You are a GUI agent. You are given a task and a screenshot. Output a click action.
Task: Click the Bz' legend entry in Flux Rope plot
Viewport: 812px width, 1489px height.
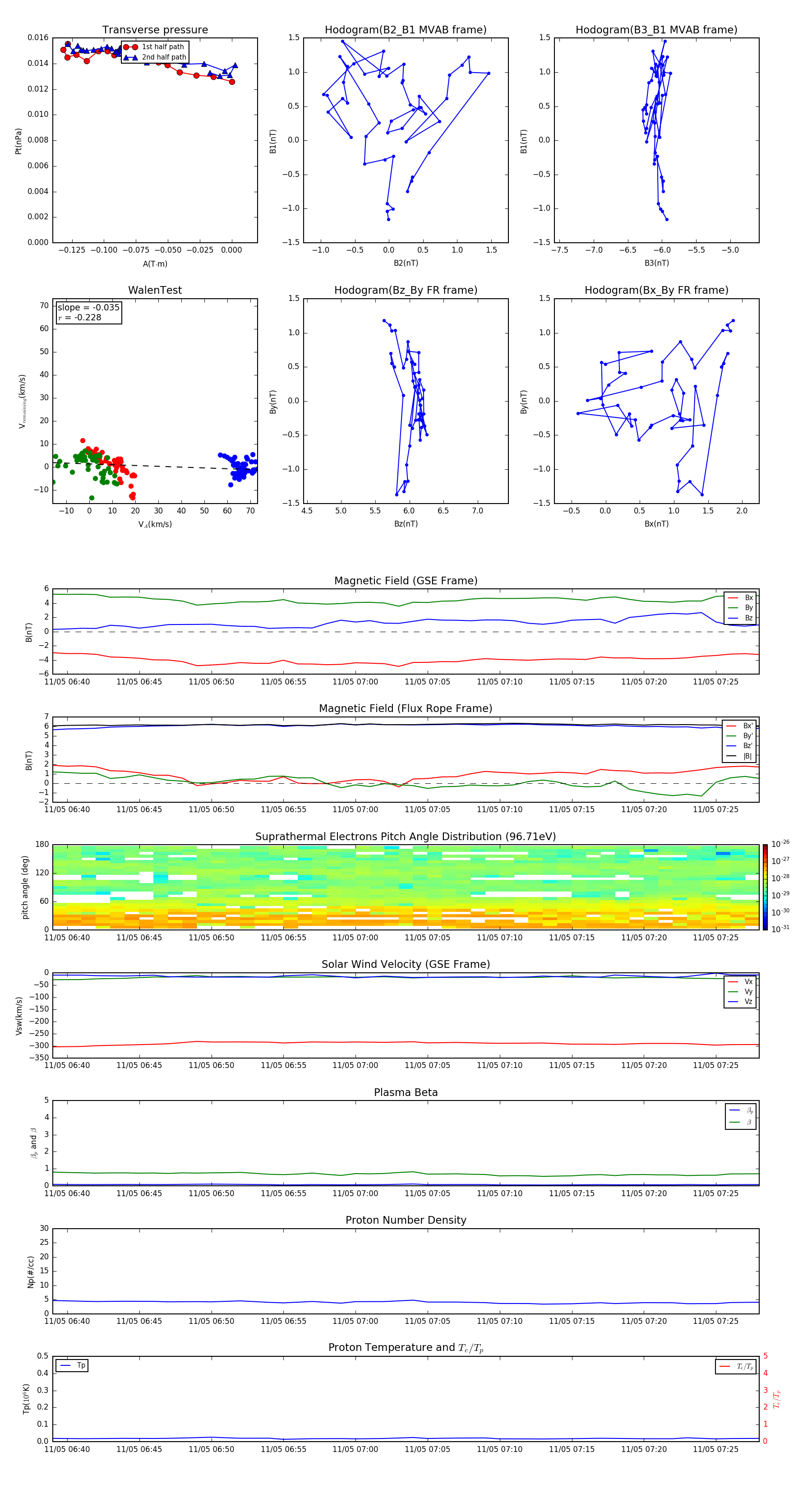tap(740, 746)
